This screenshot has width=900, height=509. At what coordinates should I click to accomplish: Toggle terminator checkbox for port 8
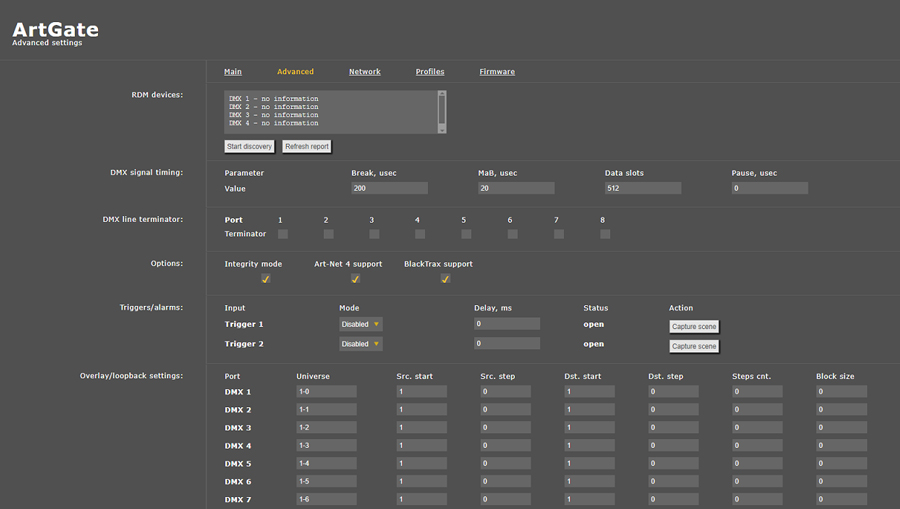(x=605, y=234)
